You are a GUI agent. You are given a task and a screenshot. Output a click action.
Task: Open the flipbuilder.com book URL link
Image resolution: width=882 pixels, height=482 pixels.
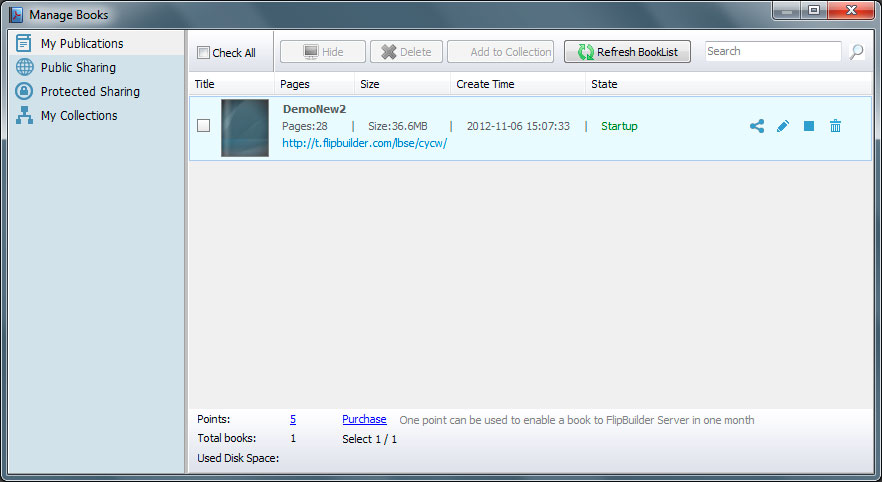point(364,143)
